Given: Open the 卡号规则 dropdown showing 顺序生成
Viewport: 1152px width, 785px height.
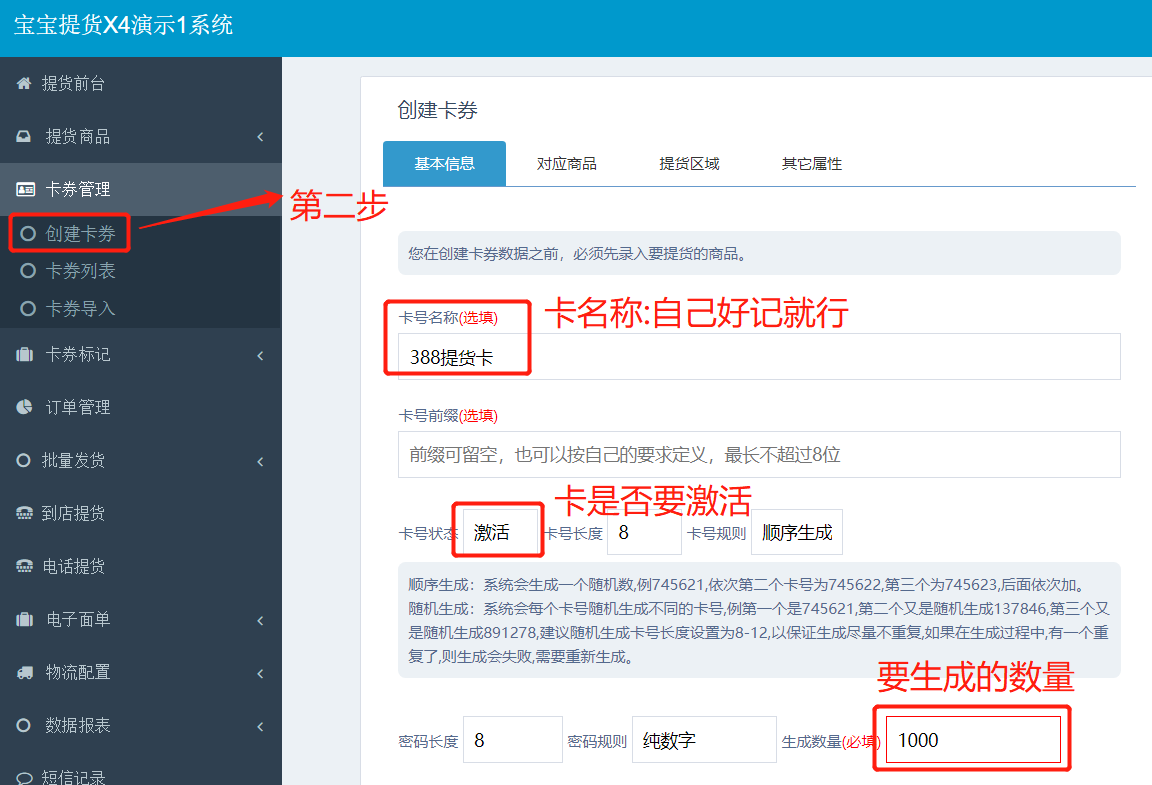Looking at the screenshot, I should (x=797, y=531).
